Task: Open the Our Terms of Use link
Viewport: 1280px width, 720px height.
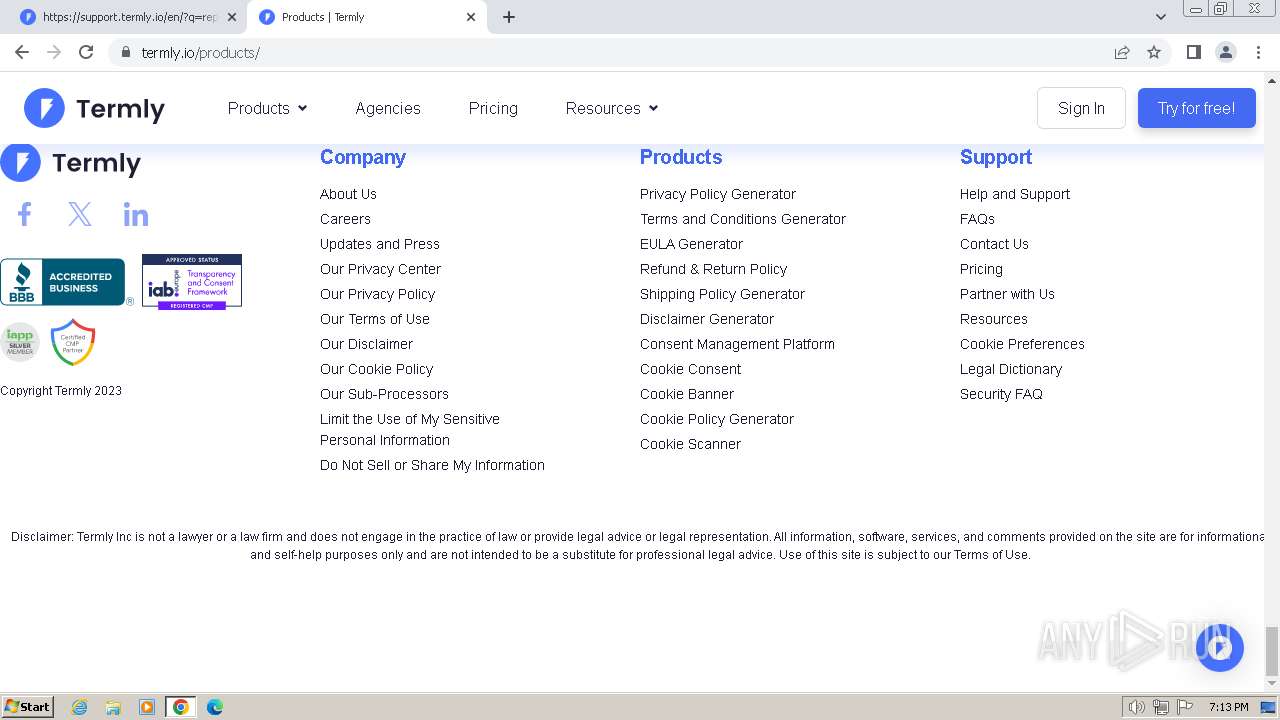Action: point(375,319)
